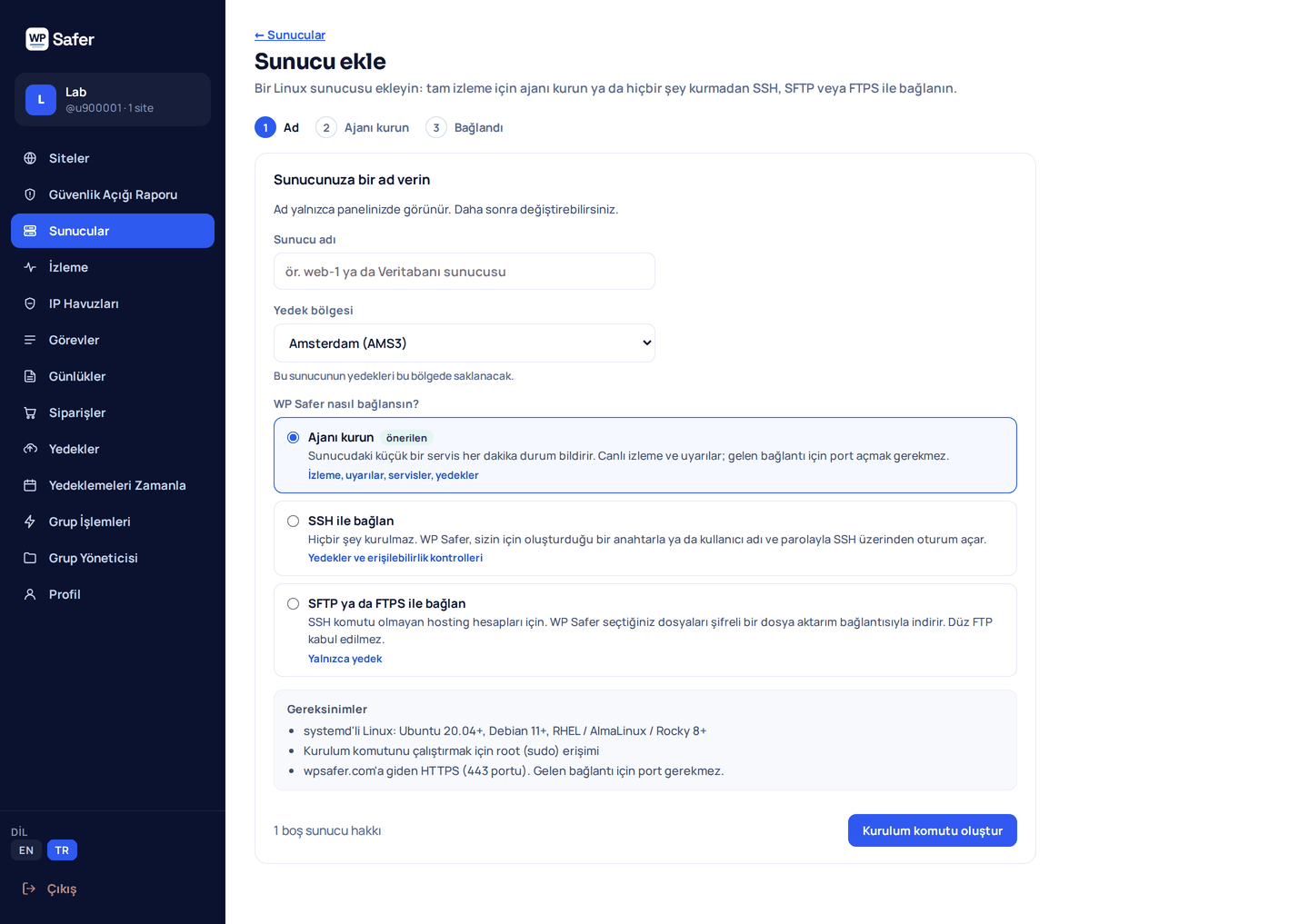Click the Gereksinimler heading
Viewport: 1309px width, 924px height.
(327, 709)
